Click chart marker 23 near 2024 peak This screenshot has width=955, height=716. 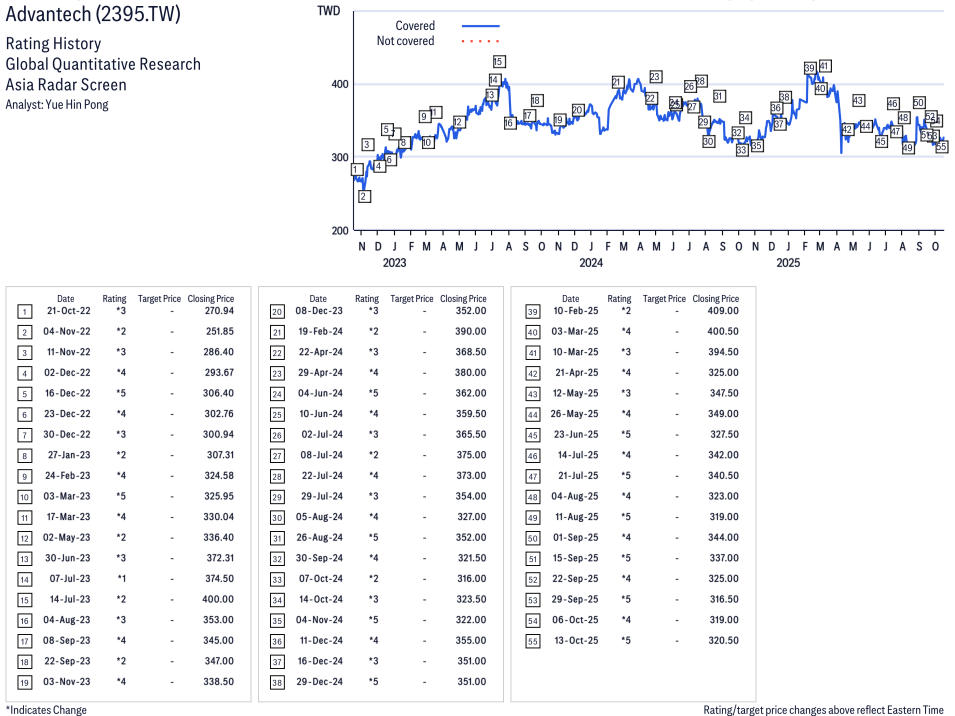pyautogui.click(x=655, y=77)
